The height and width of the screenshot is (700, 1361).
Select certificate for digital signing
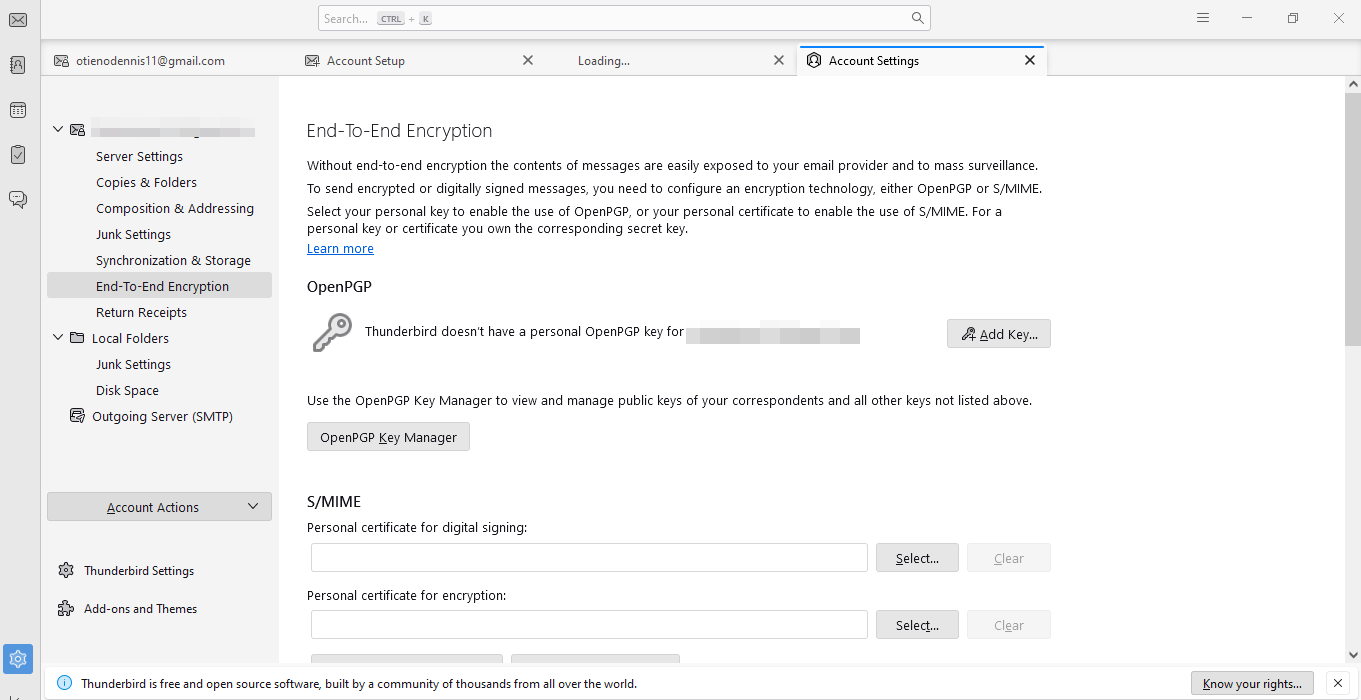tap(917, 558)
